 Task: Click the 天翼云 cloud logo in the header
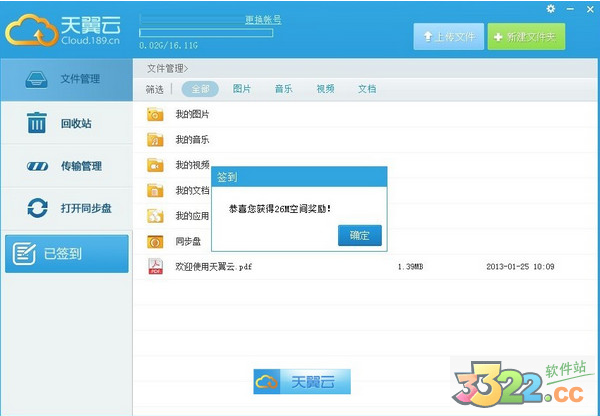(x=63, y=30)
